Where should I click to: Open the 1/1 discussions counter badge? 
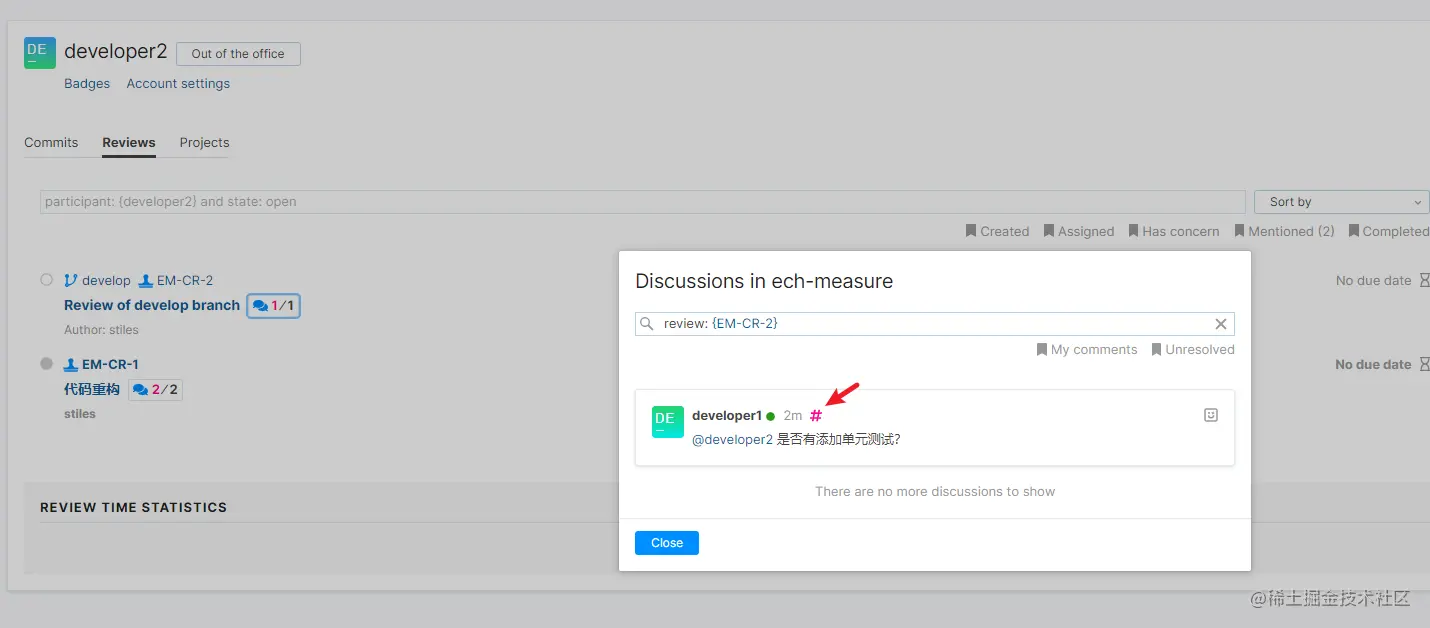[274, 306]
